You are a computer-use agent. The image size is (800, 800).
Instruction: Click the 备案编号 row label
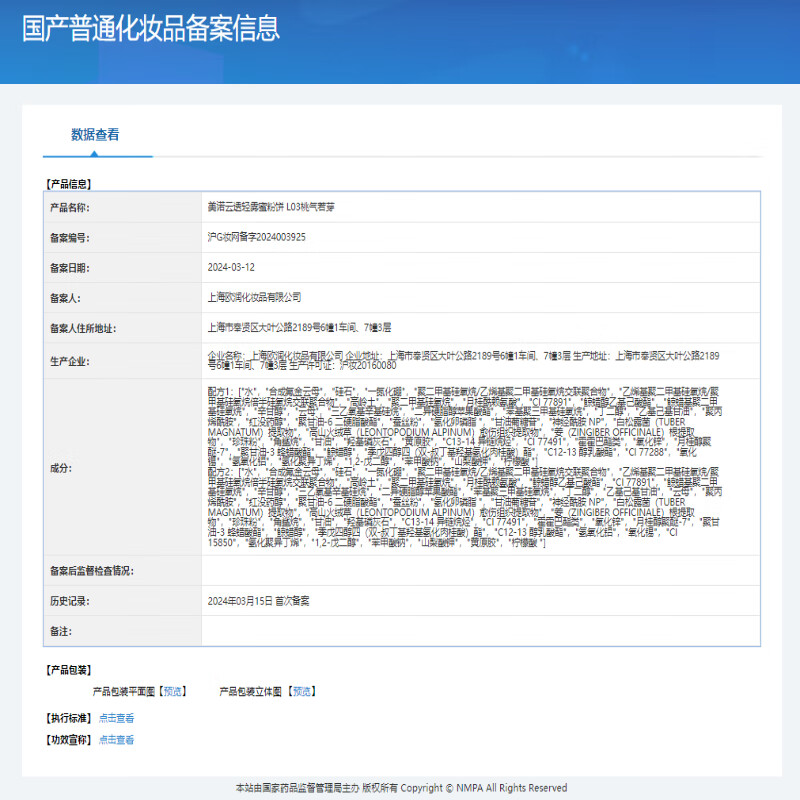tap(69, 238)
